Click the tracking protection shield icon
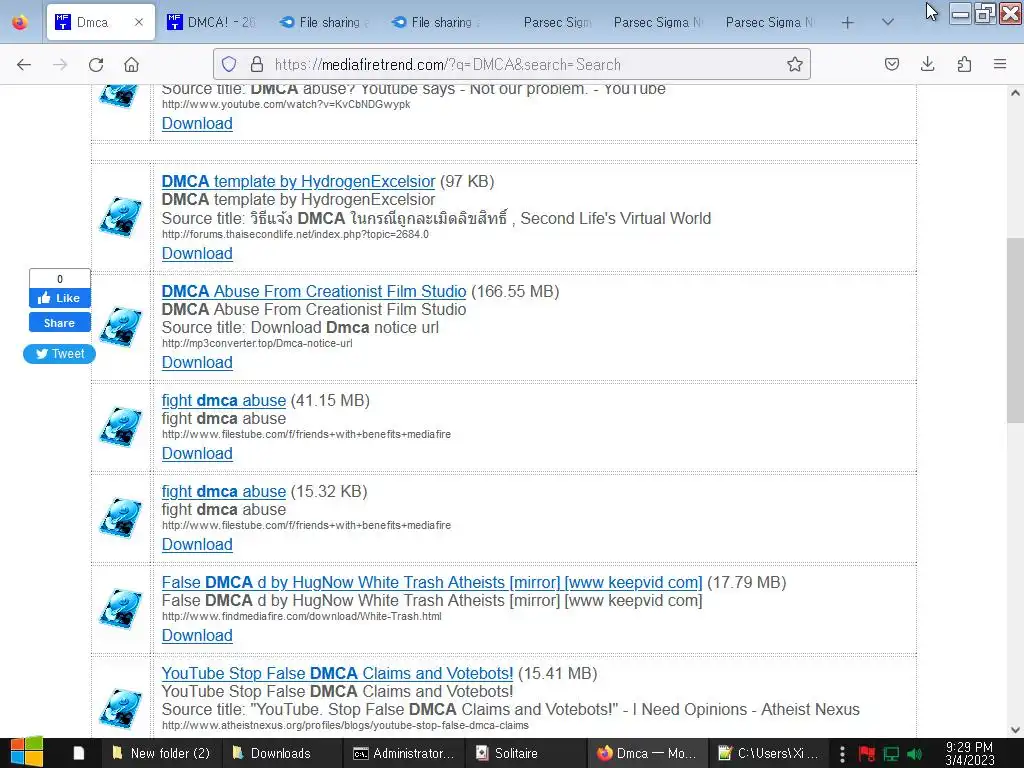 pyautogui.click(x=229, y=64)
